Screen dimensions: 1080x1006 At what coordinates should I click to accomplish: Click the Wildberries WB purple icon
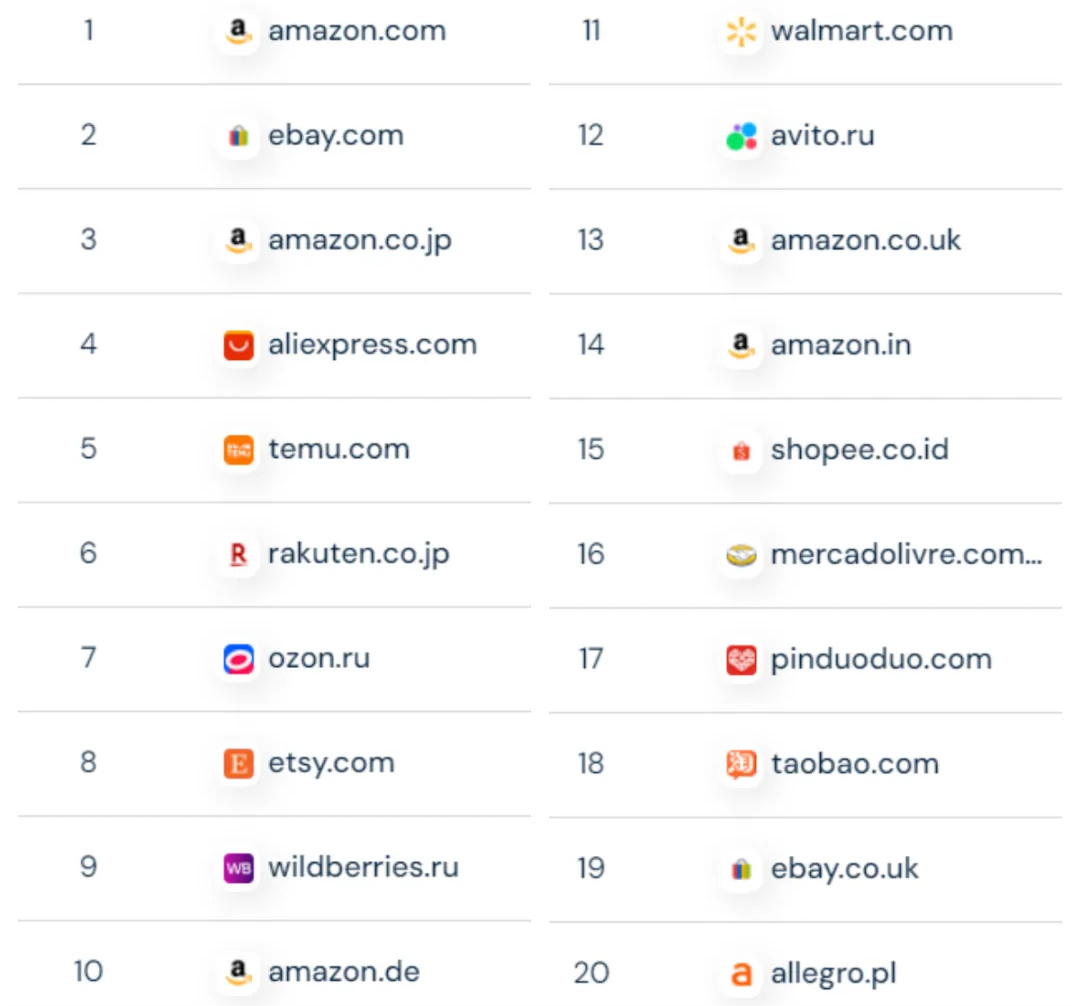coord(238,868)
